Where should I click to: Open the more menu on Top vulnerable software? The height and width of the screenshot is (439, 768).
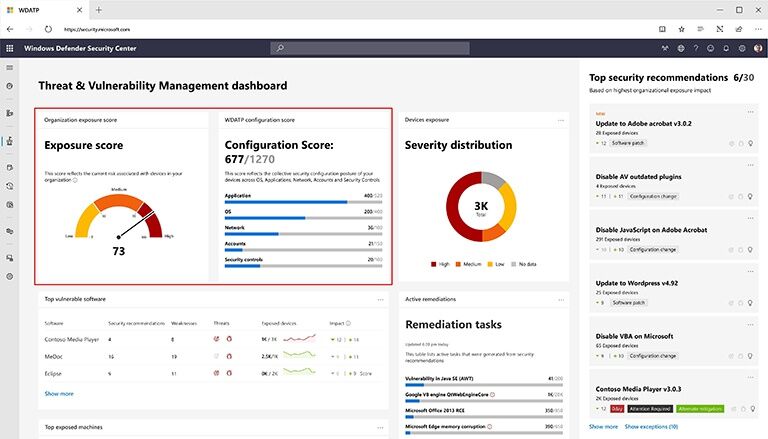[381, 299]
